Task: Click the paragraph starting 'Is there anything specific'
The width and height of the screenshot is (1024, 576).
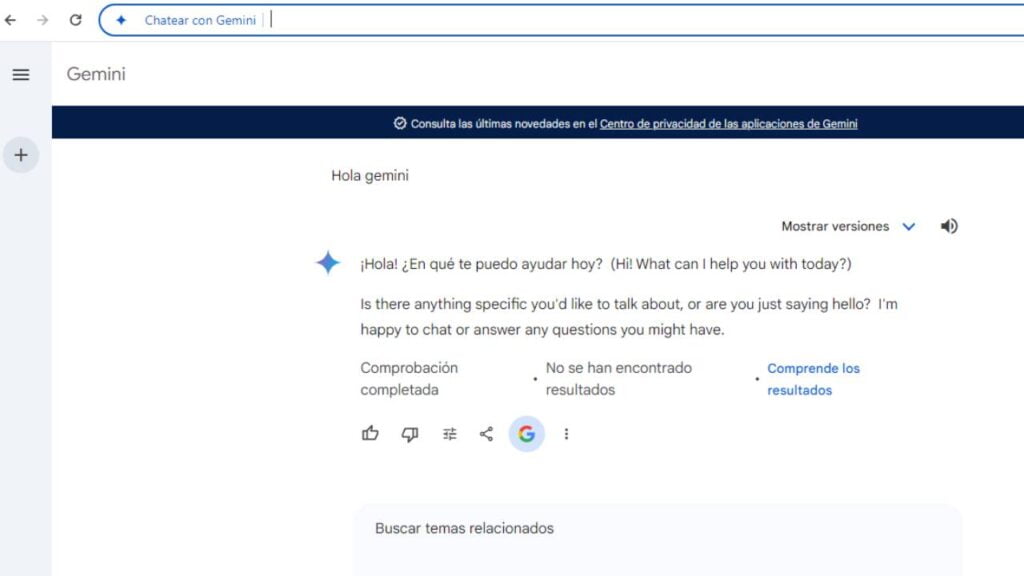Action: [629, 317]
